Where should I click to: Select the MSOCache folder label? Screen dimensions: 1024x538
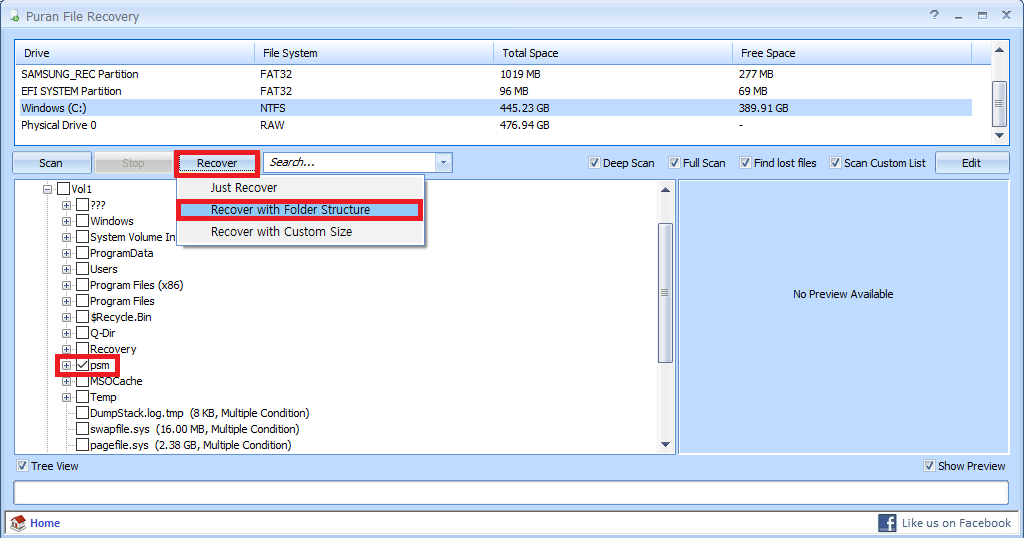pyautogui.click(x=116, y=381)
